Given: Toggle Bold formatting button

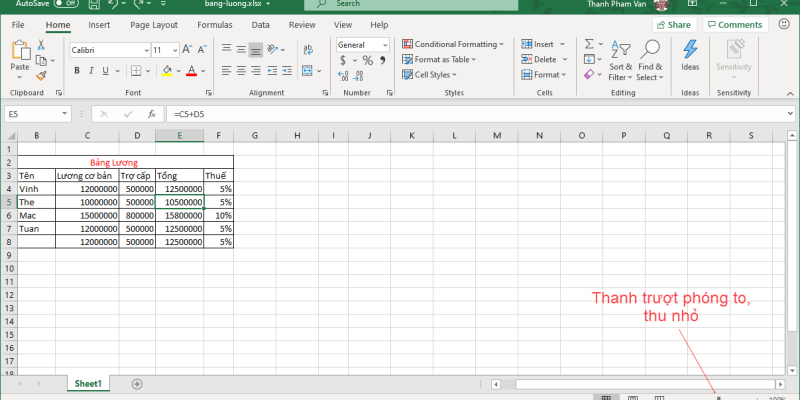Looking at the screenshot, I should 76,71.
